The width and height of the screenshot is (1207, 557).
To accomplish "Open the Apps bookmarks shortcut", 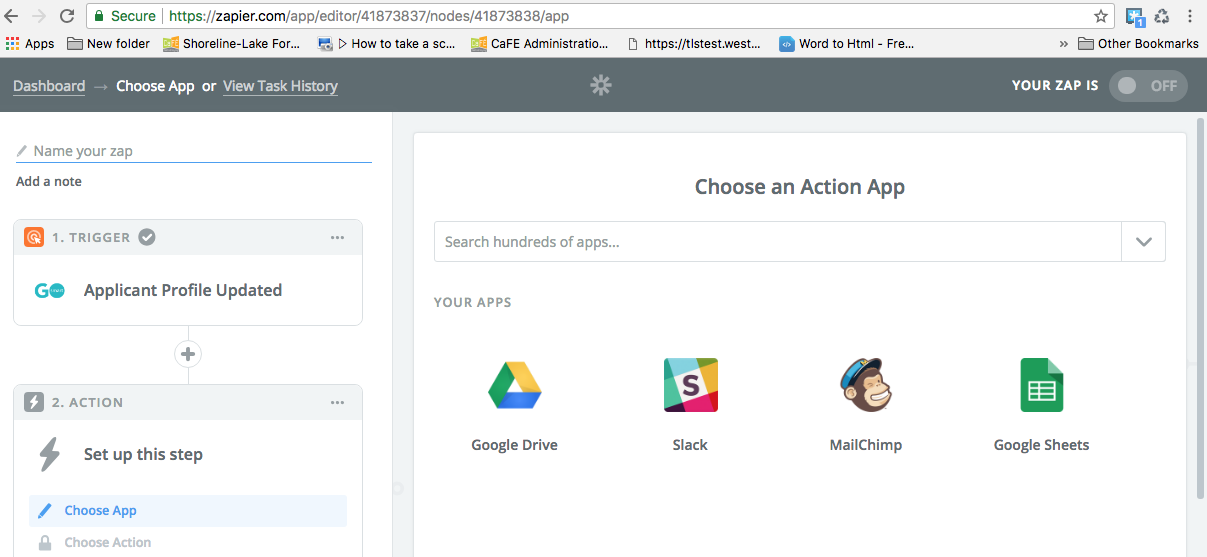I will [x=30, y=43].
